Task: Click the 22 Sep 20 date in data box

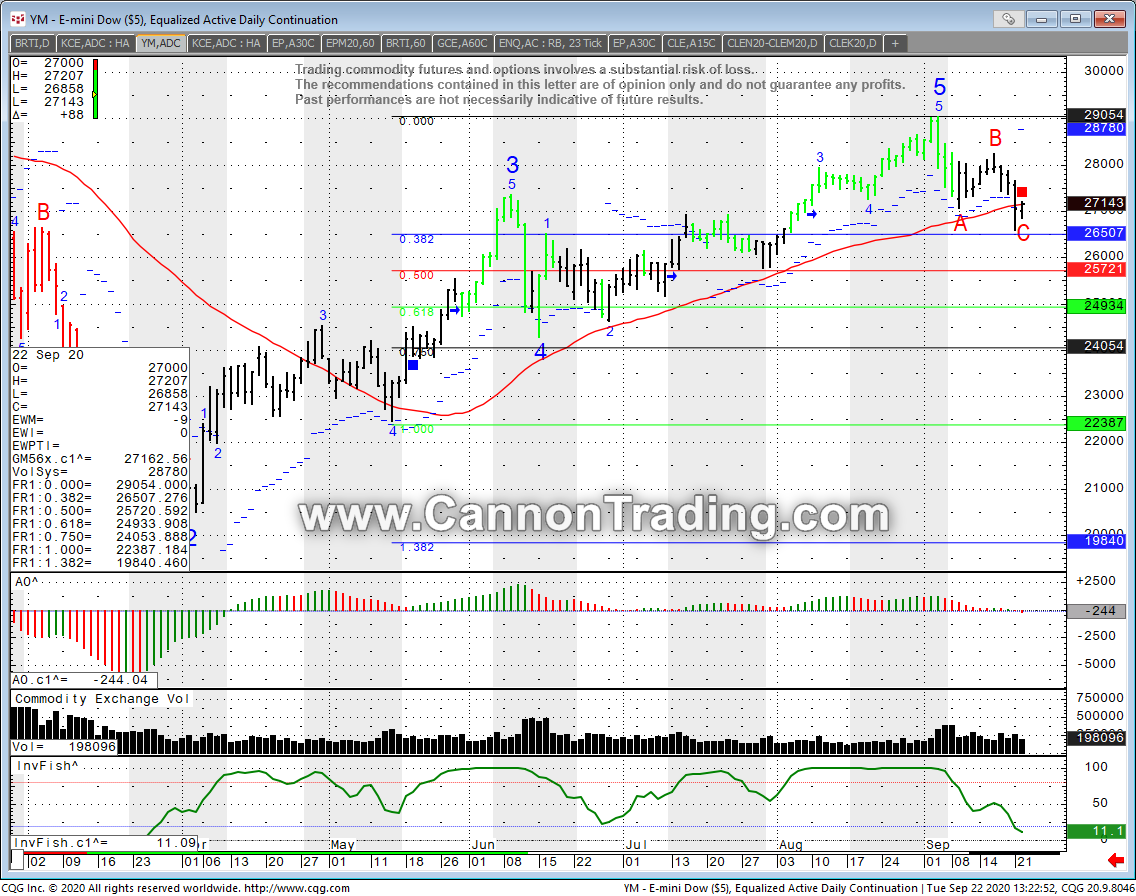Action: tap(48, 355)
